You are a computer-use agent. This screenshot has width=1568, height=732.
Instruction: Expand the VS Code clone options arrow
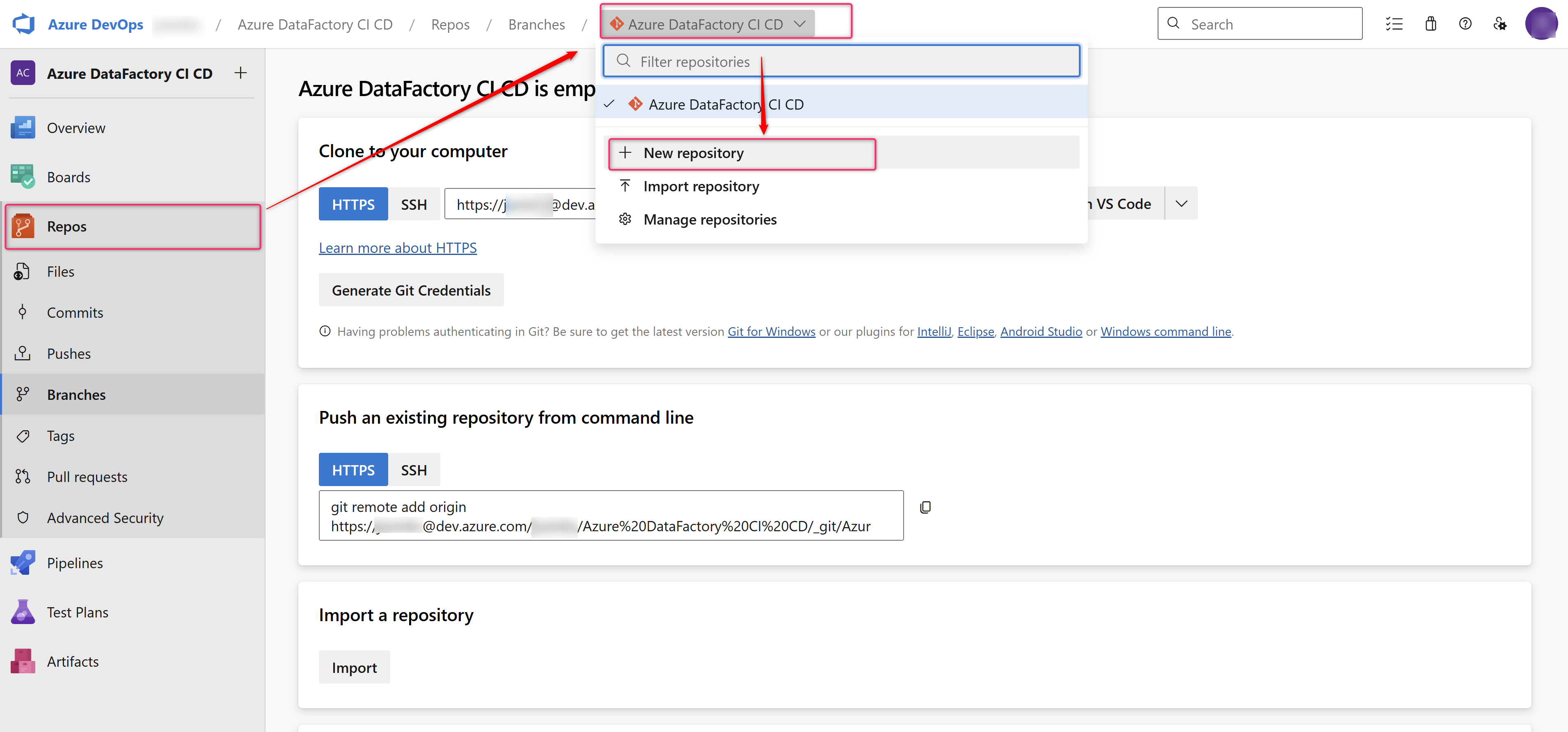tap(1181, 204)
